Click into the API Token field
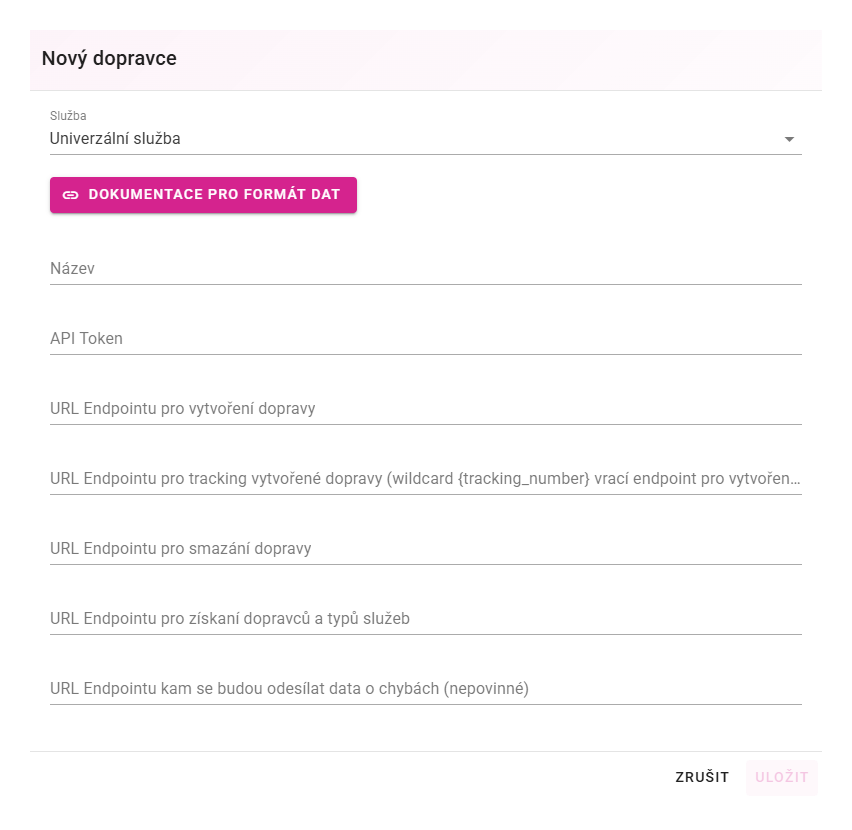Viewport: 852px width, 830px height. (x=425, y=338)
